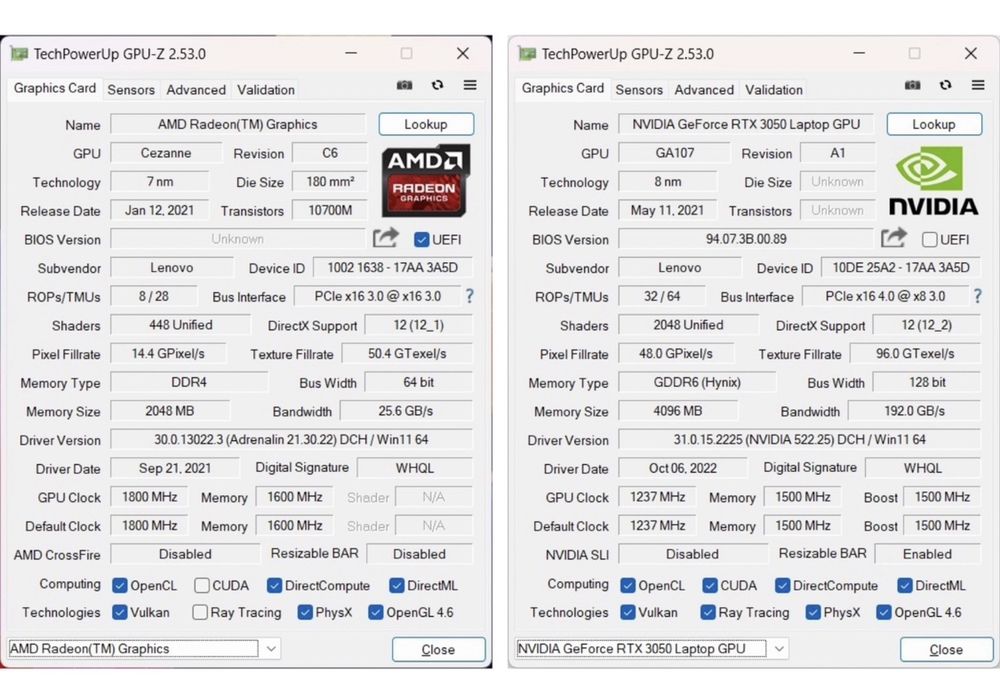
Task: Toggle Vulkan checkbox in AMD window
Action: click(119, 612)
